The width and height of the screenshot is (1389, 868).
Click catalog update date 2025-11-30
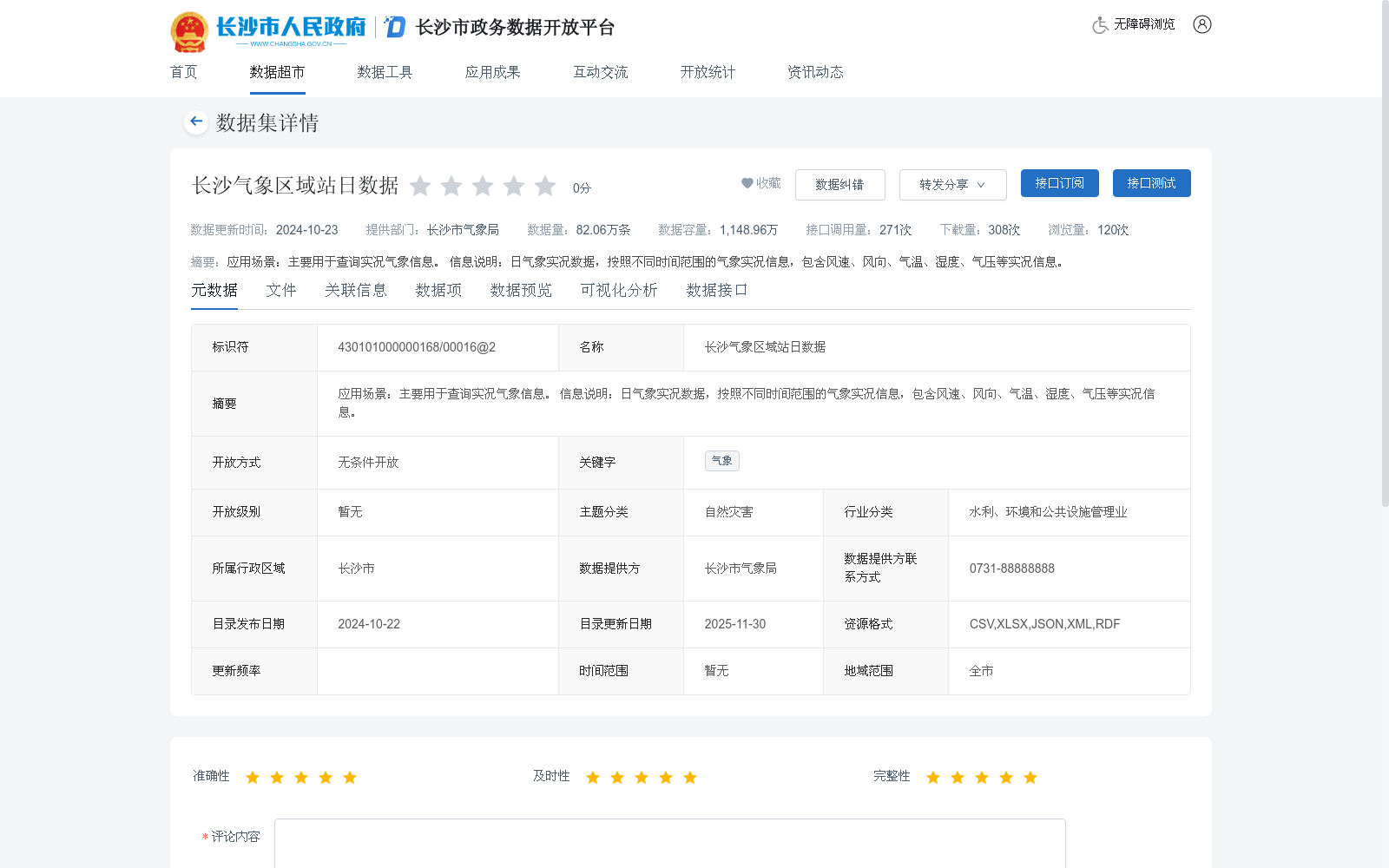[735, 624]
